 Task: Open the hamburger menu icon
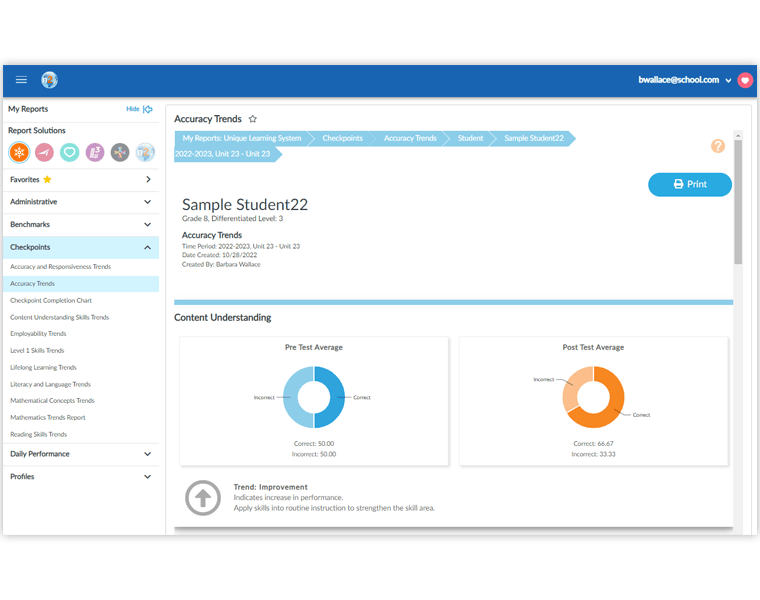[21, 80]
